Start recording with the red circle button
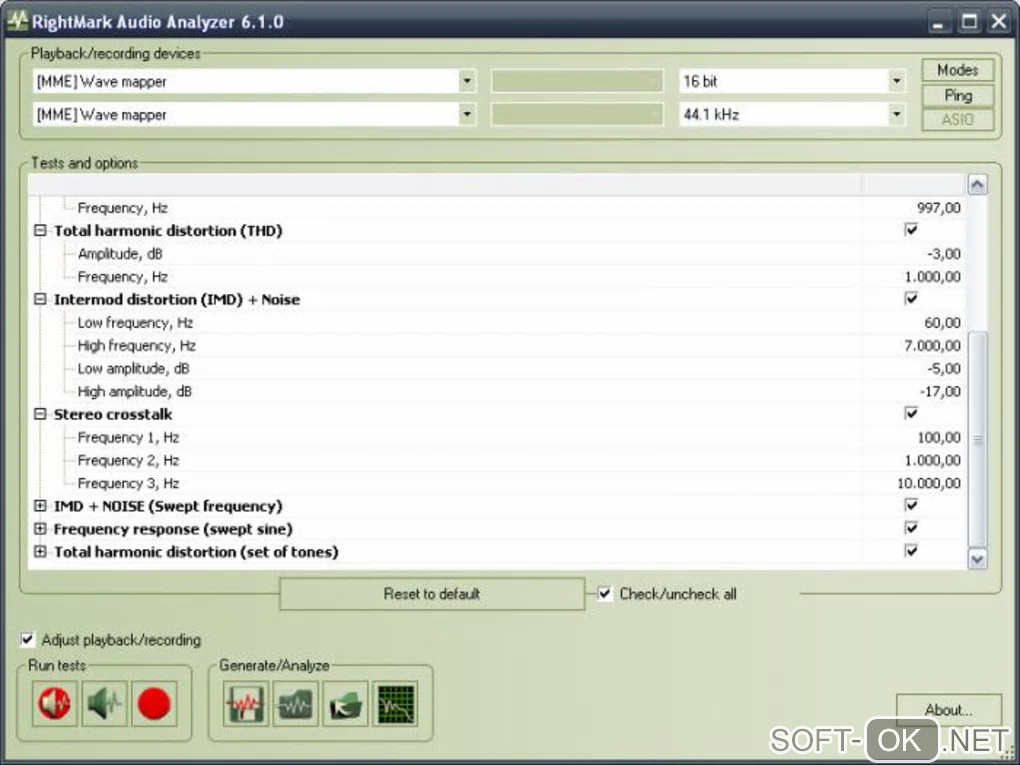 pos(154,703)
